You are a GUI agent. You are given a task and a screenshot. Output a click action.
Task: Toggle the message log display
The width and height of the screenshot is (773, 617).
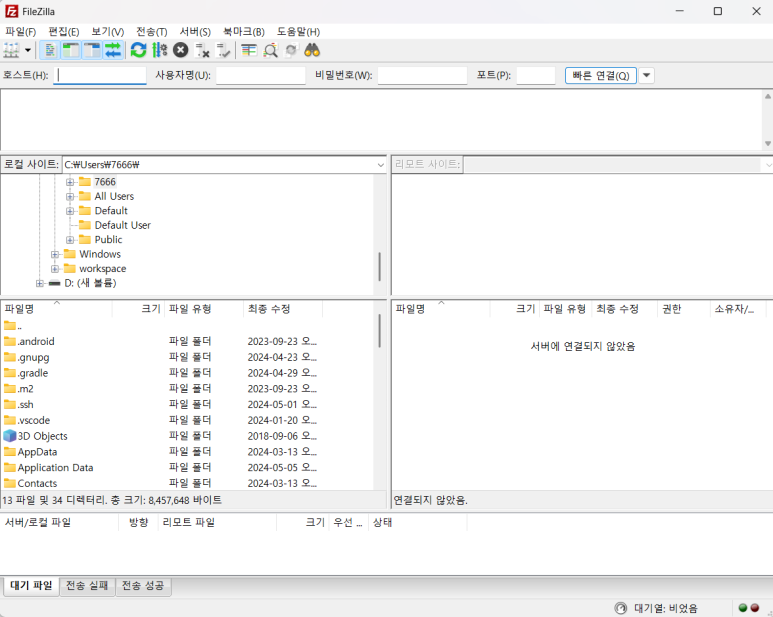[x=50, y=50]
